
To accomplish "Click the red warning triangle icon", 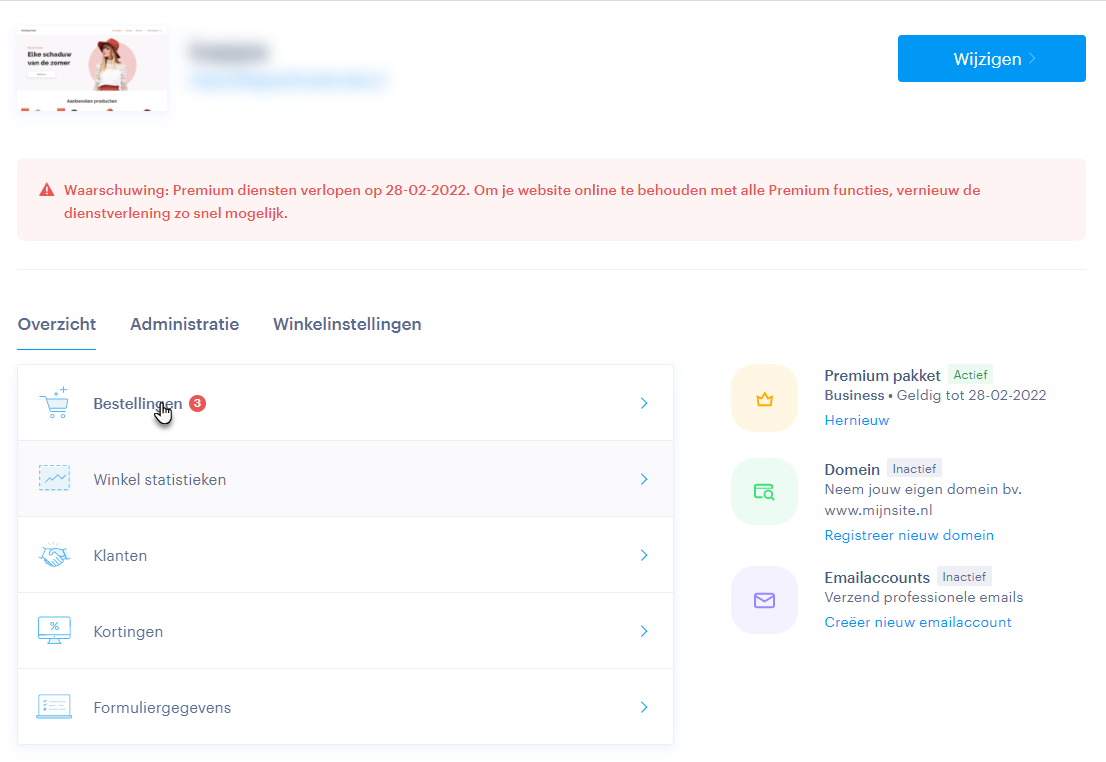I will [47, 190].
